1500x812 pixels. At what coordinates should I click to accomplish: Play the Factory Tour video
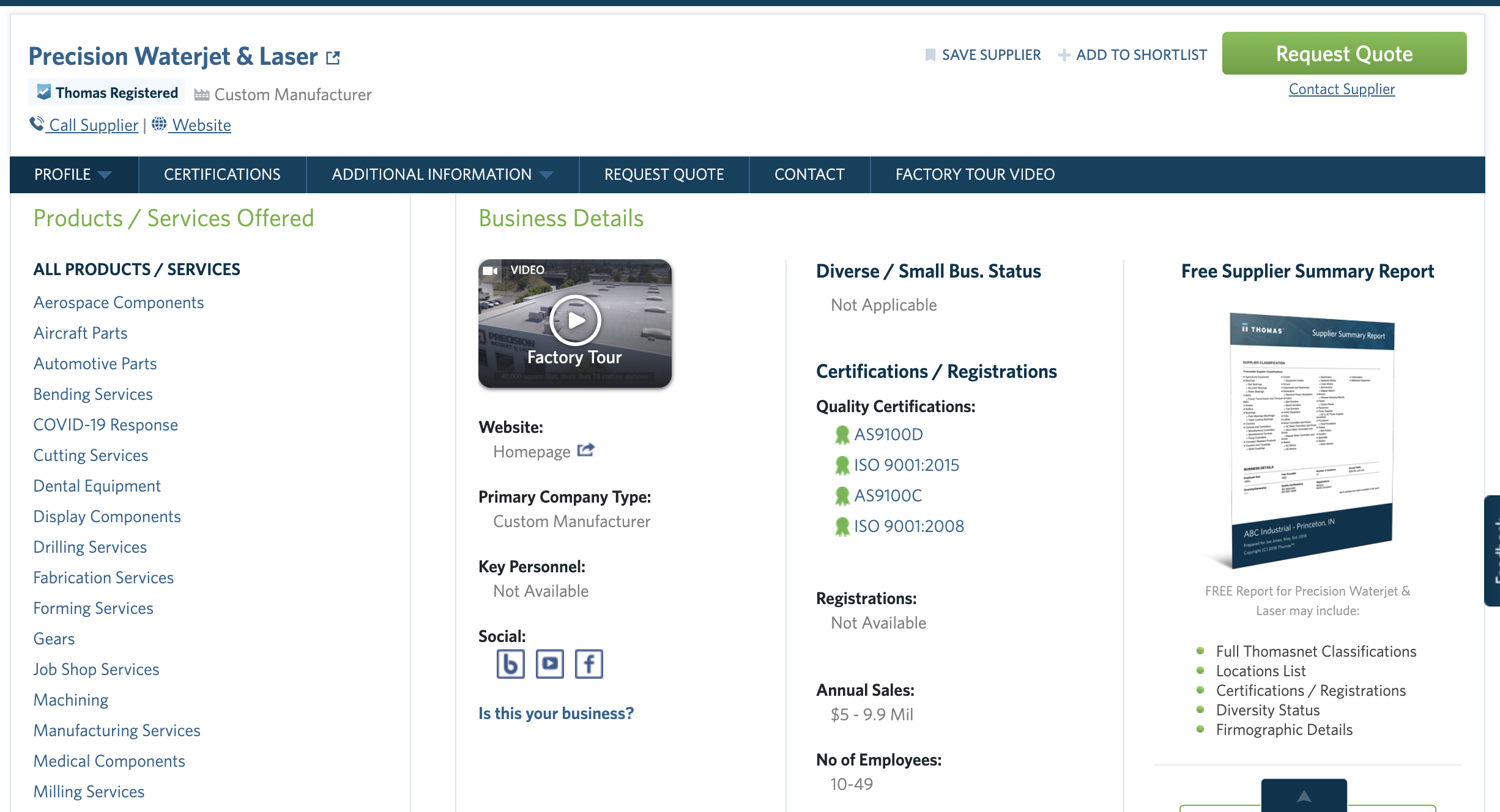tap(575, 320)
